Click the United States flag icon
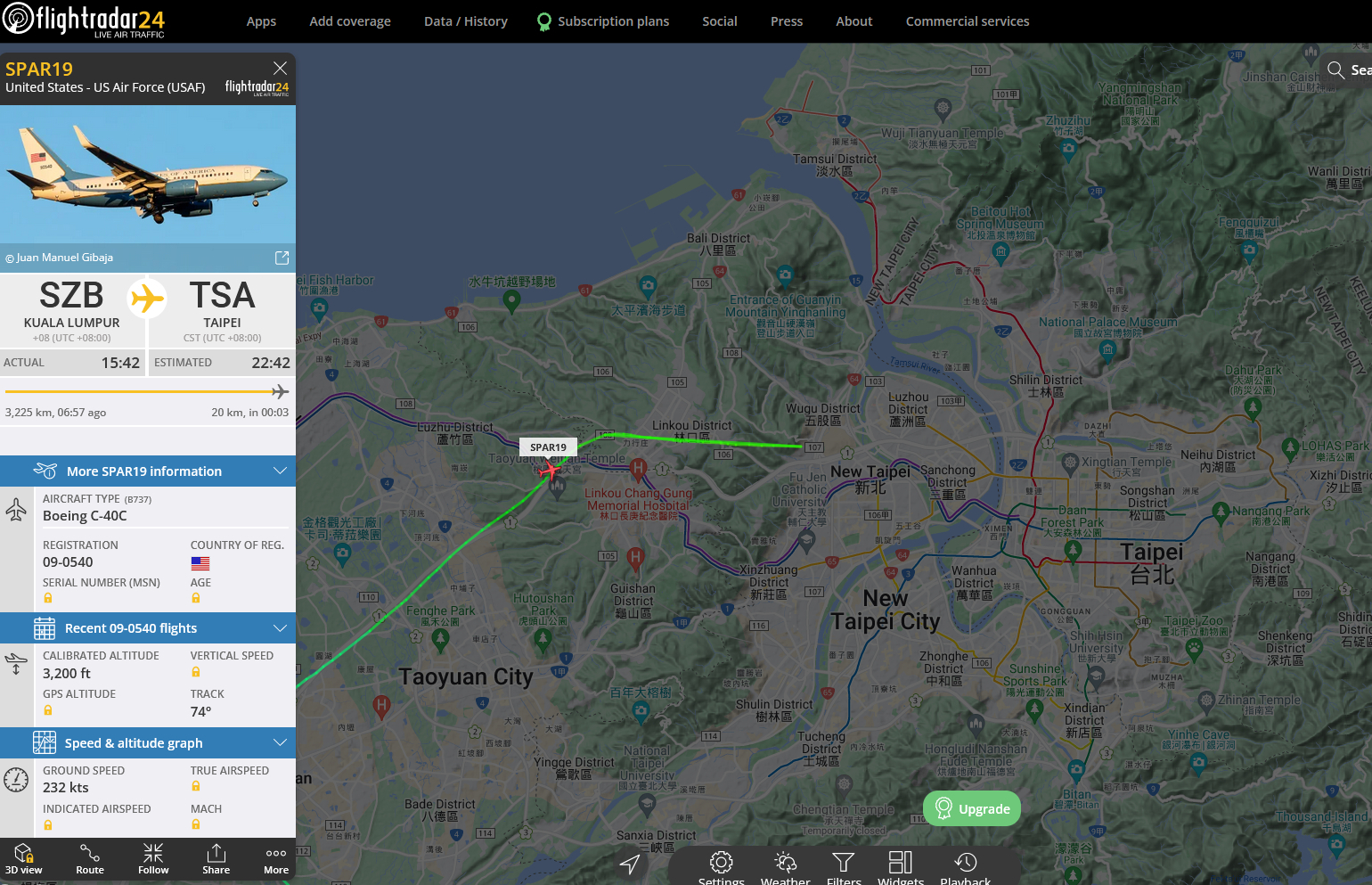 (200, 563)
